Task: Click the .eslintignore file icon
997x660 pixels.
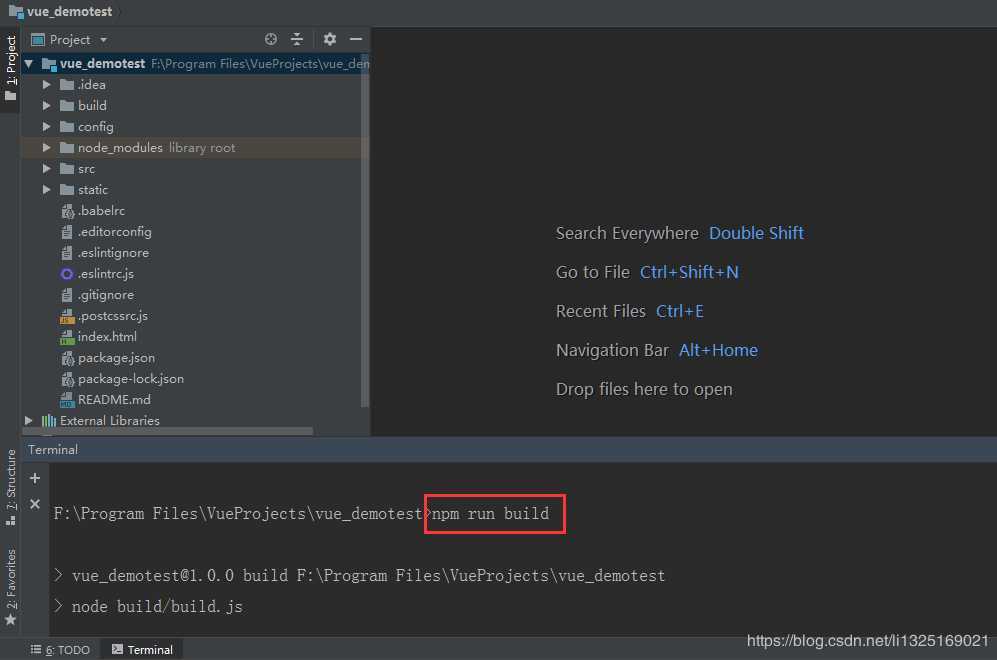Action: [x=67, y=253]
